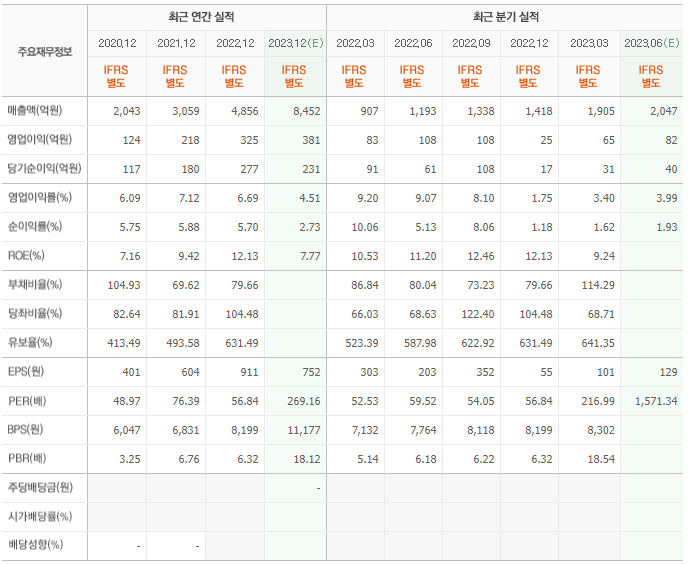This screenshot has height=564, width=688.
Task: Click the 11,177 estimated BPS value
Action: pos(304,430)
